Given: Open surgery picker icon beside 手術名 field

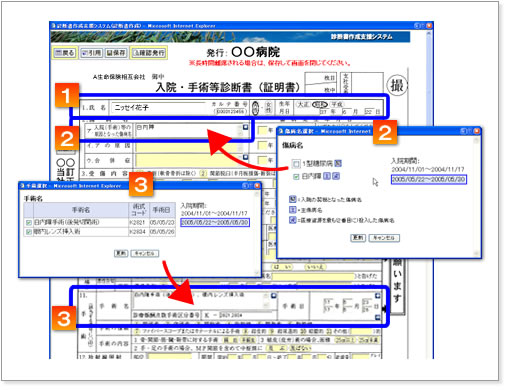Looking at the screenshot, I should point(274,295).
